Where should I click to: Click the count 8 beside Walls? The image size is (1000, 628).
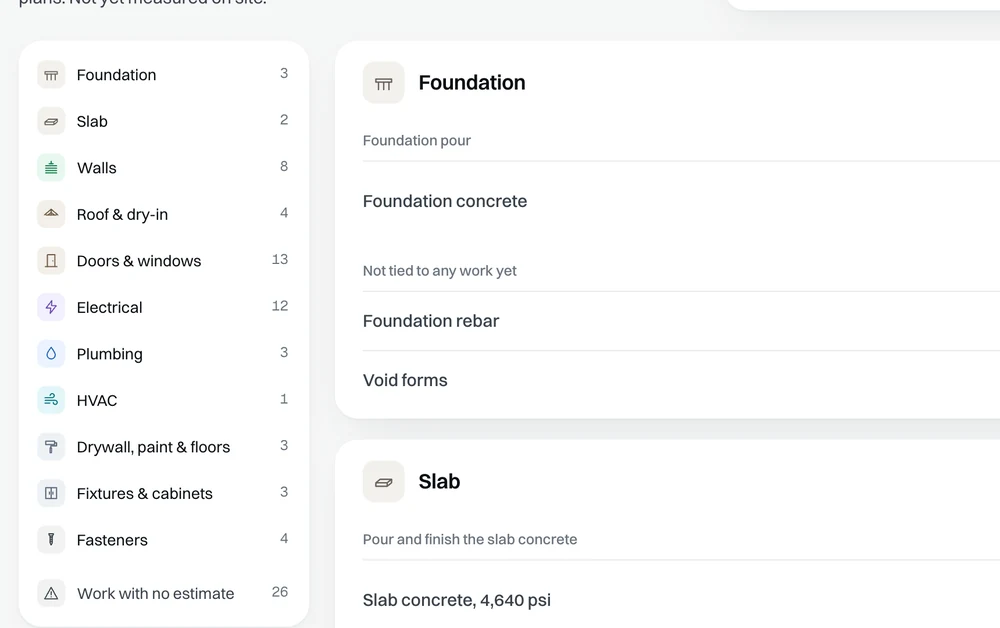[x=284, y=166]
